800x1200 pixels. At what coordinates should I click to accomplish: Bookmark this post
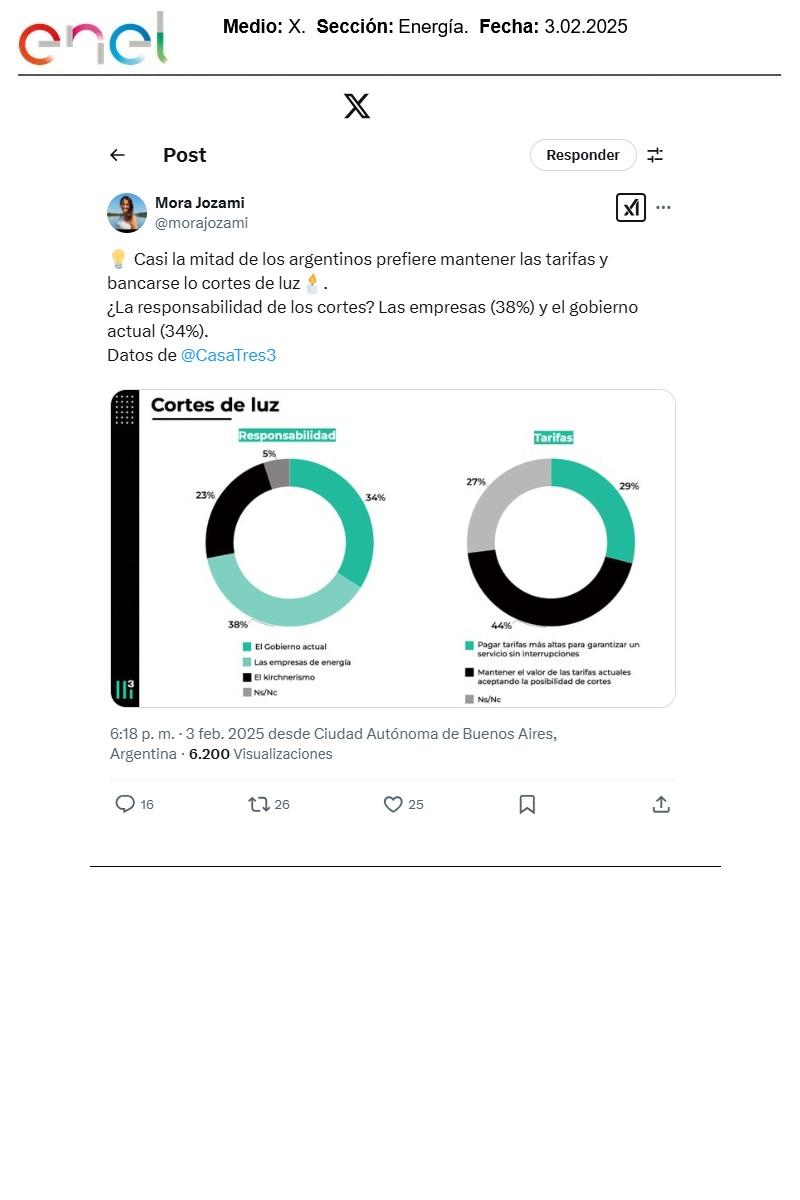(x=527, y=804)
